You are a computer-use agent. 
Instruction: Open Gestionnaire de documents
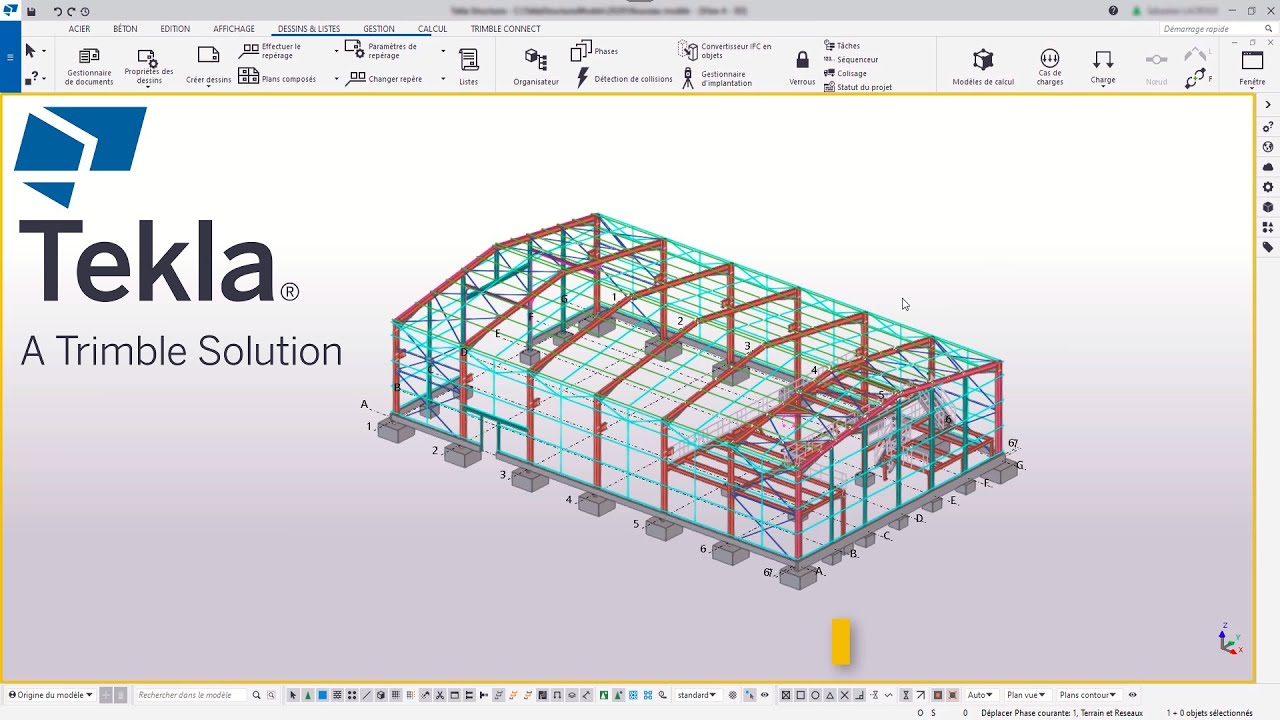[89, 66]
